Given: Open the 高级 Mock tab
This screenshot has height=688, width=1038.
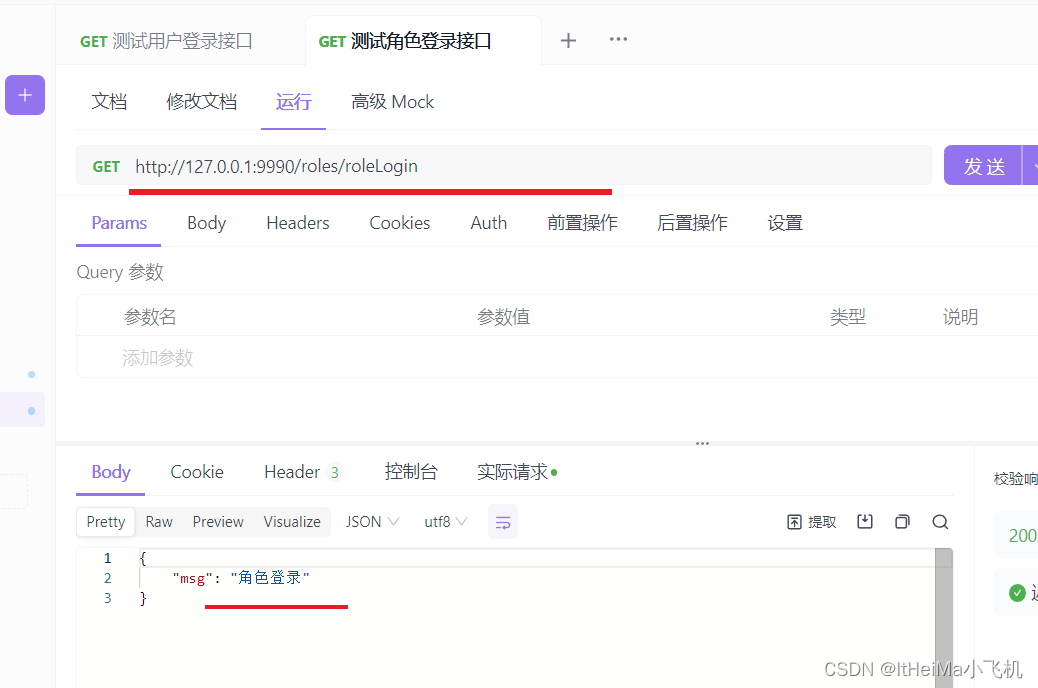Looking at the screenshot, I should 392,101.
